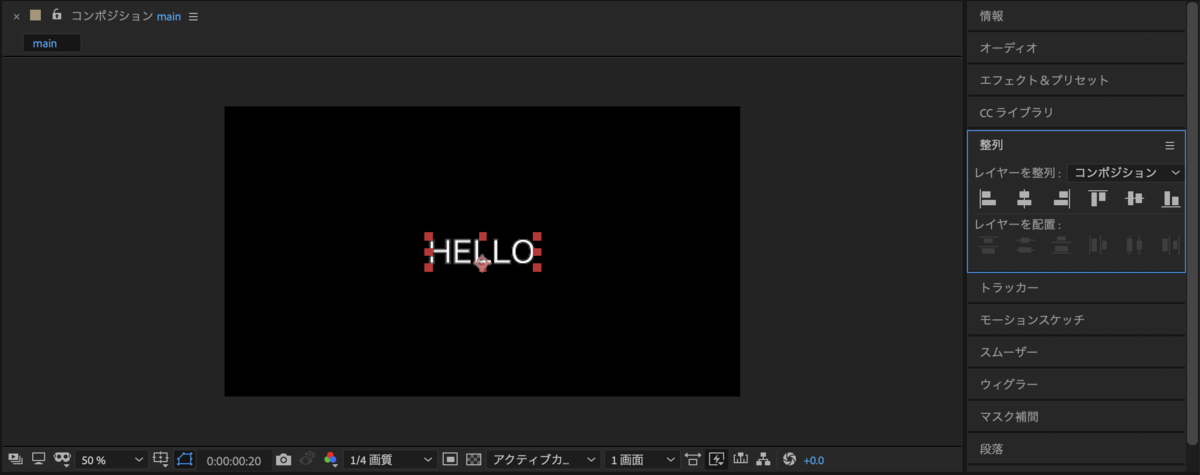The width and height of the screenshot is (1200, 475).
Task: Align layers to the bottom edge
Action: coord(1170,199)
